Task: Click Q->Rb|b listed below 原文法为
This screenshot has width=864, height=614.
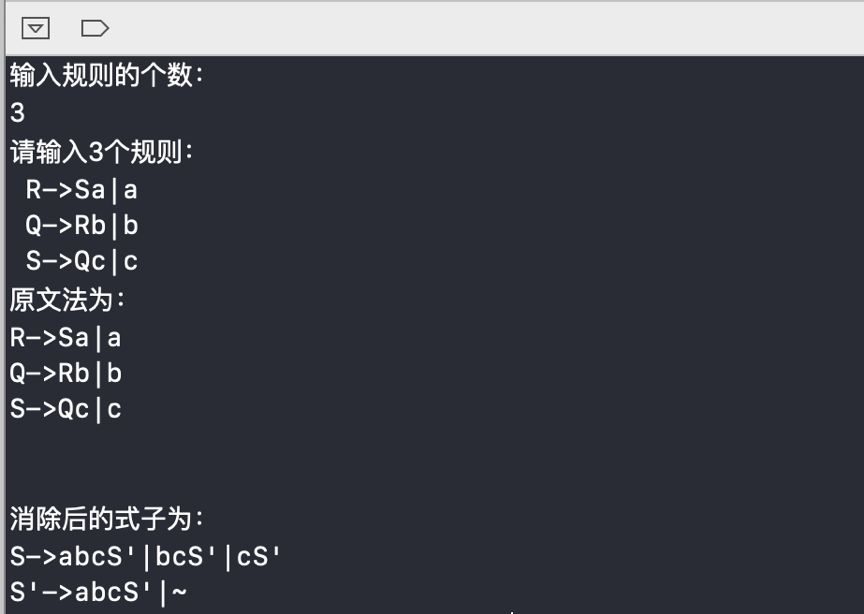Action: pos(66,374)
